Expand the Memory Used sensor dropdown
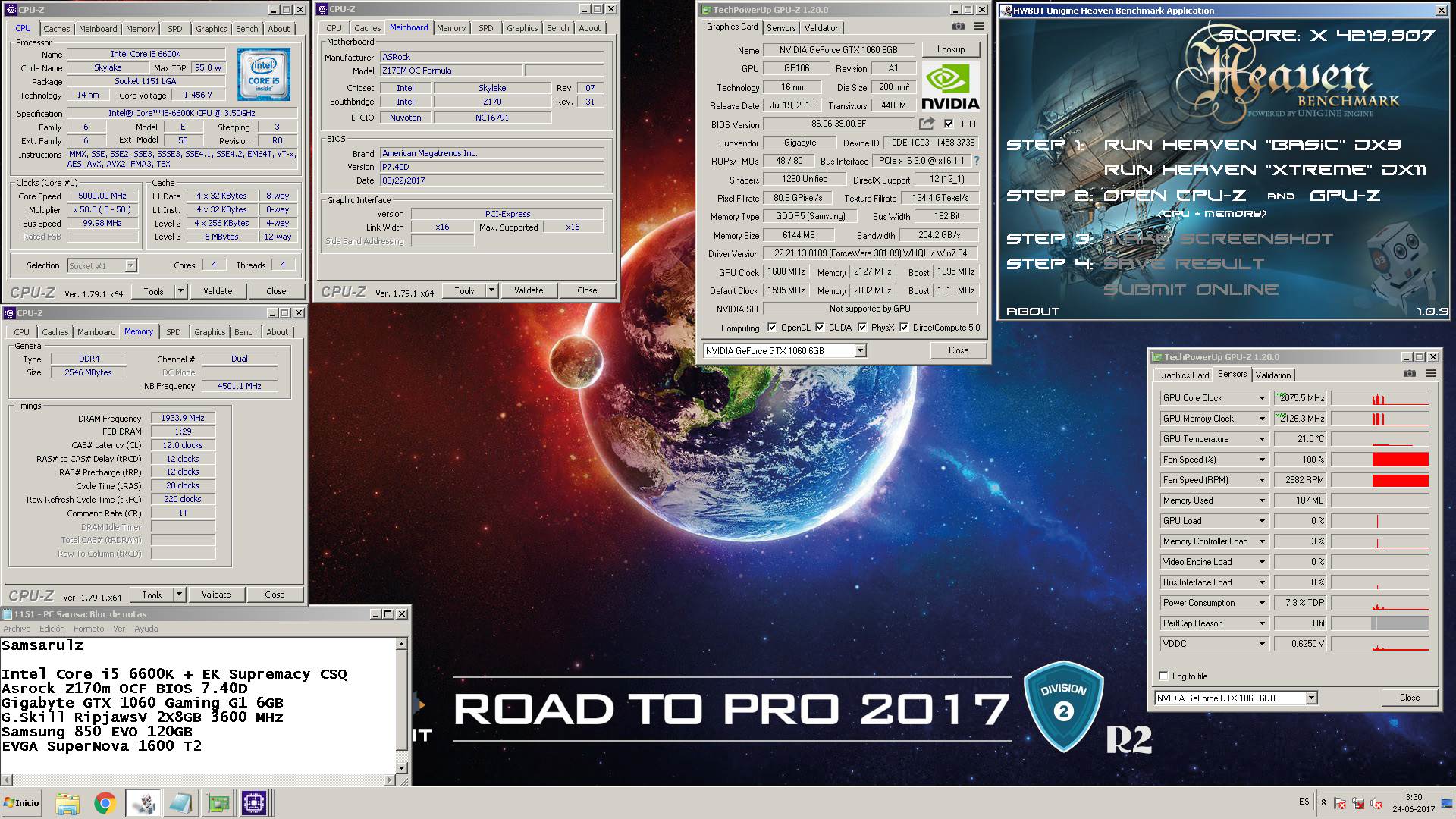Image resolution: width=1456 pixels, height=819 pixels. tap(1262, 500)
